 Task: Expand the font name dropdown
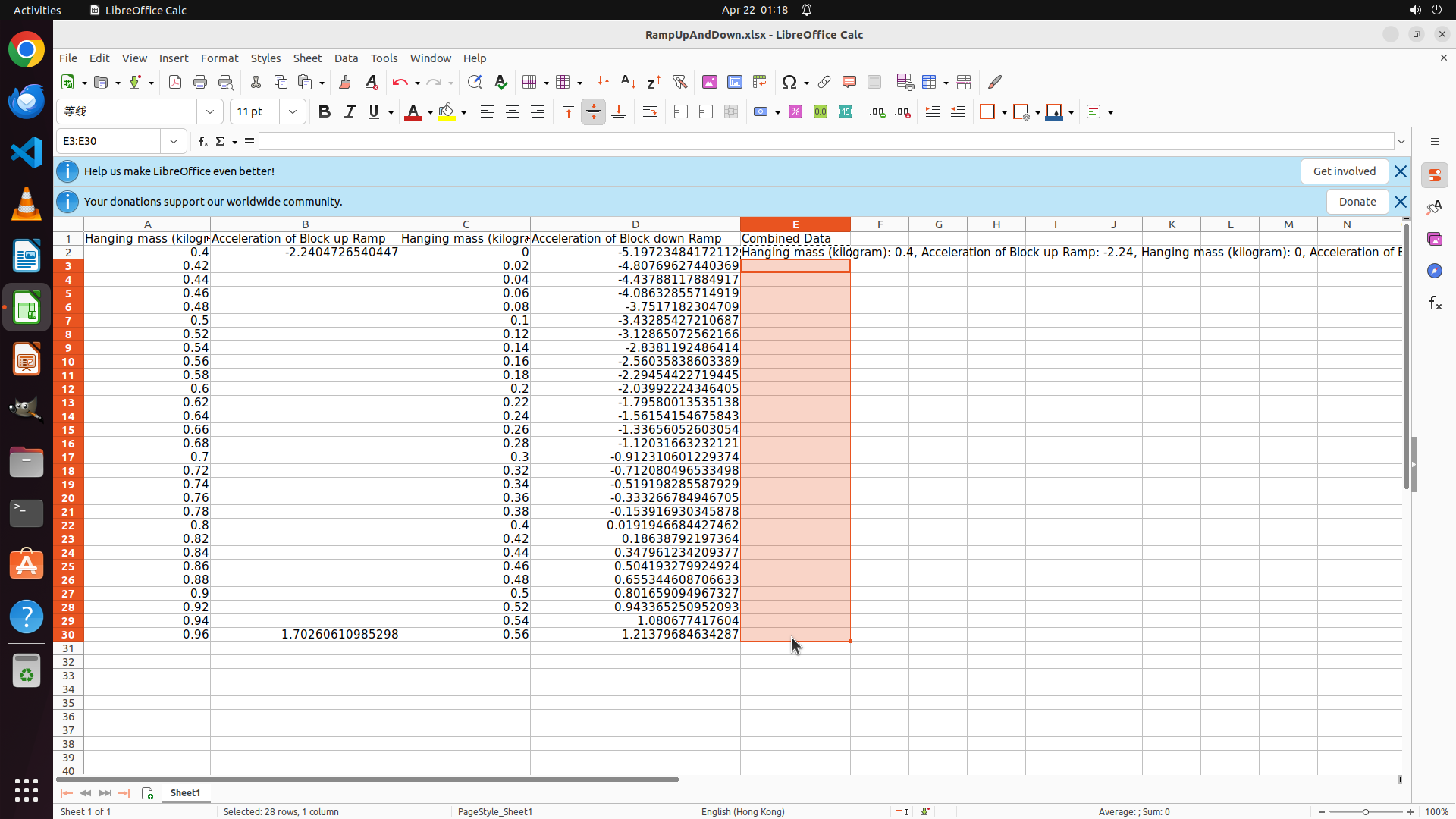tap(210, 112)
